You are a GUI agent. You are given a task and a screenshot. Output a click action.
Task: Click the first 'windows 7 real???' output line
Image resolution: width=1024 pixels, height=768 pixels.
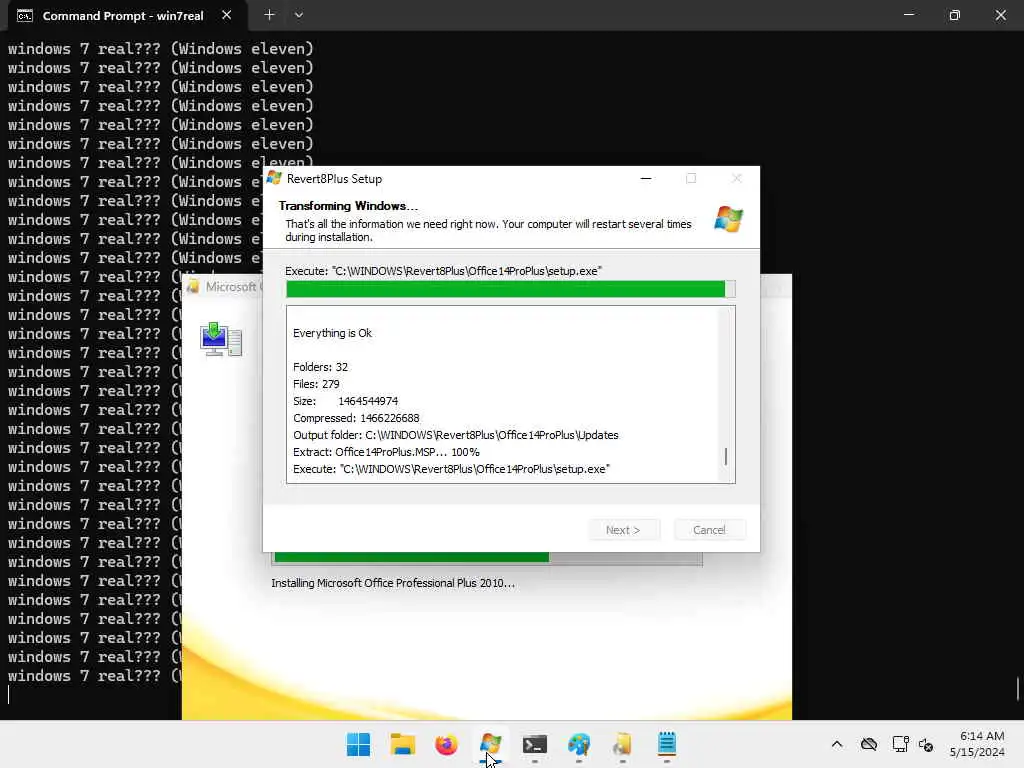(161, 49)
